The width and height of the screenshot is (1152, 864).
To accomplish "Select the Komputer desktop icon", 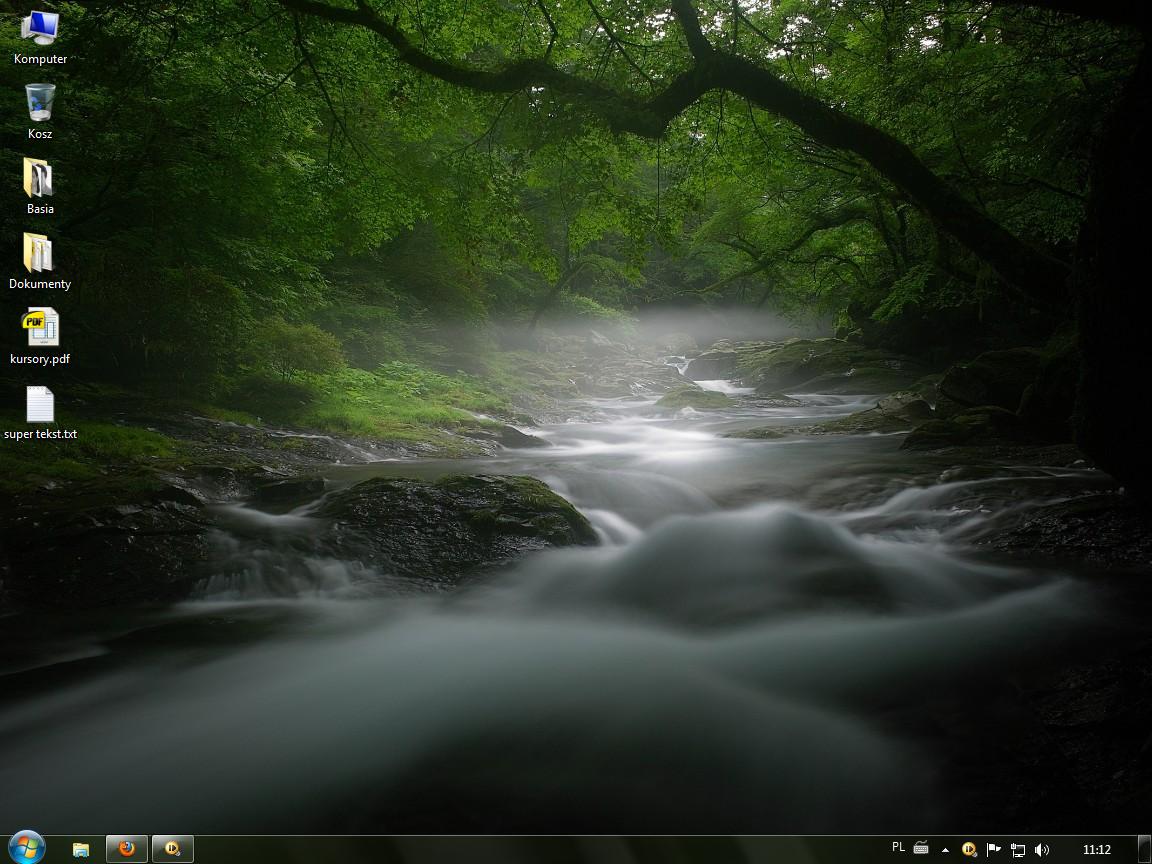I will (x=40, y=30).
